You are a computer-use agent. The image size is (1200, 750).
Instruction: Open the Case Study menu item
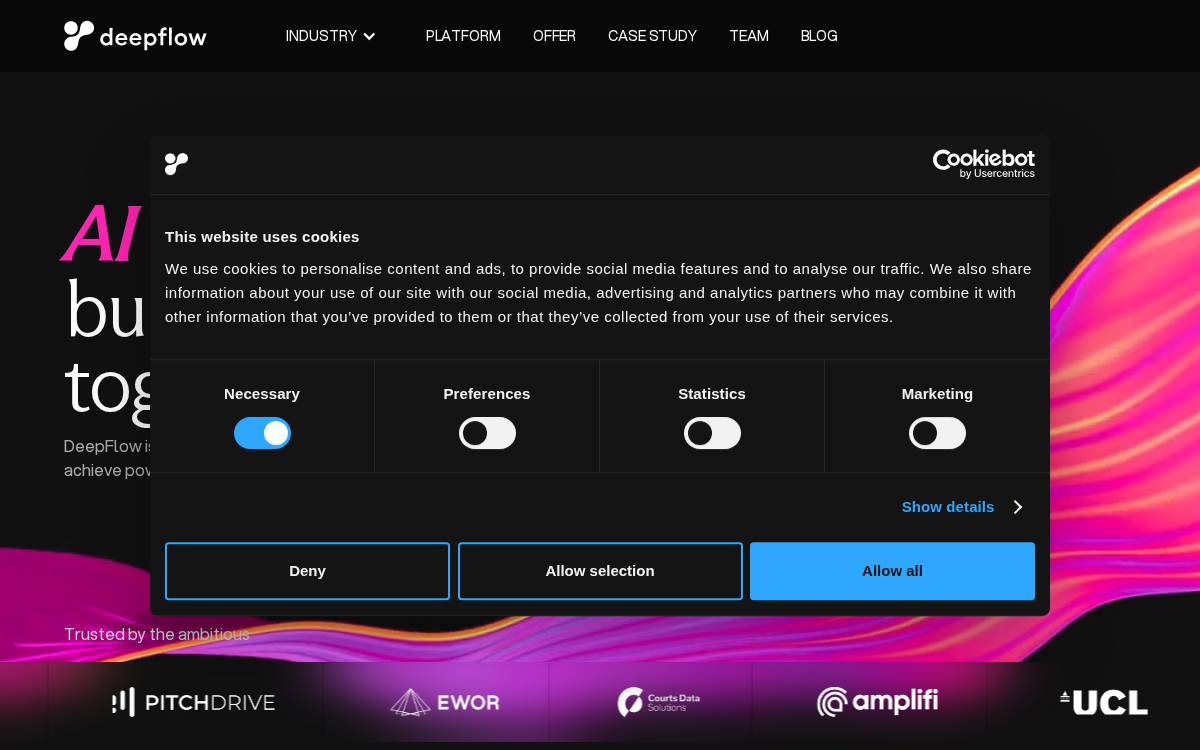(x=652, y=36)
